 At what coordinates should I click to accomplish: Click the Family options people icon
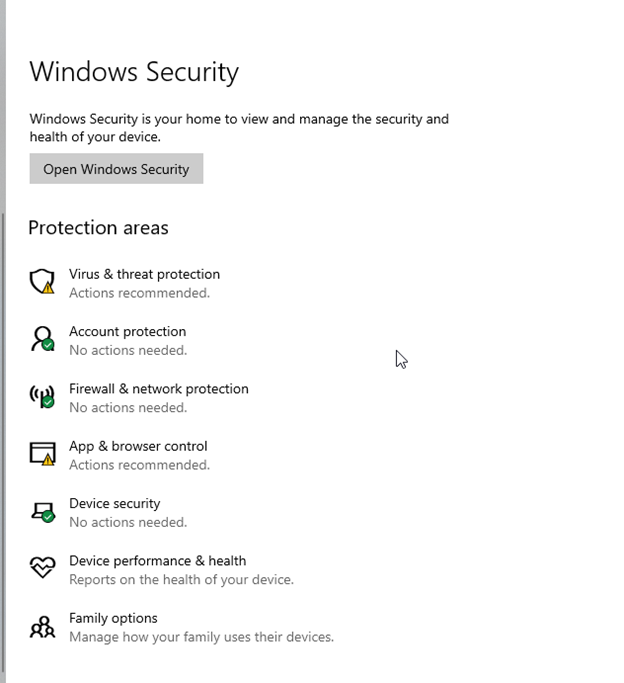tap(42, 627)
